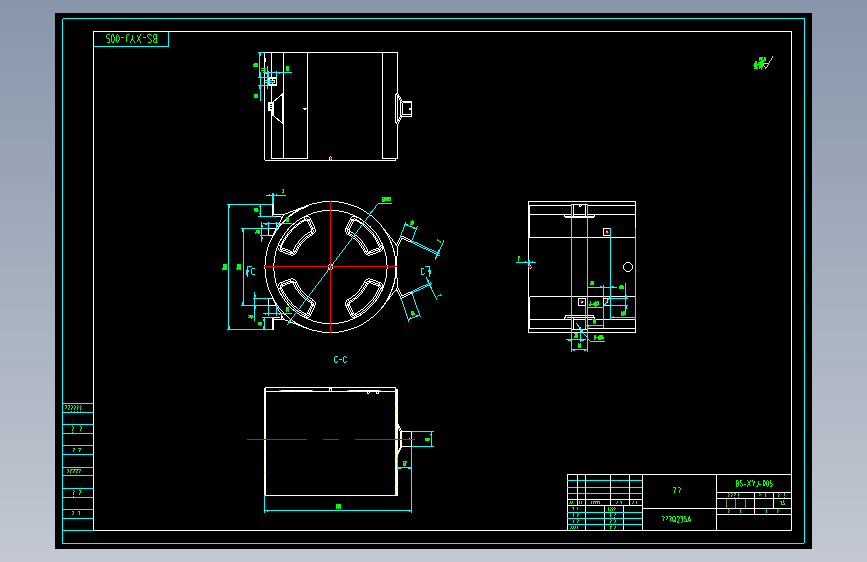This screenshot has height=562, width=867.
Task: Pick the centre point of the circular section view
Action: [331, 267]
